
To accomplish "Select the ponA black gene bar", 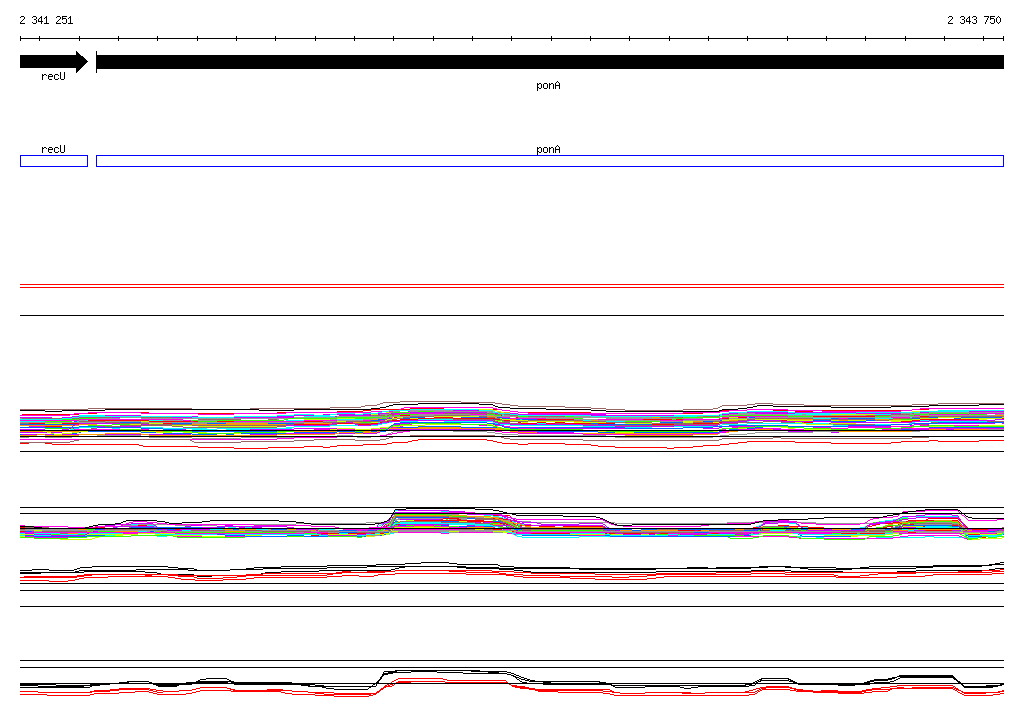I will [x=550, y=62].
